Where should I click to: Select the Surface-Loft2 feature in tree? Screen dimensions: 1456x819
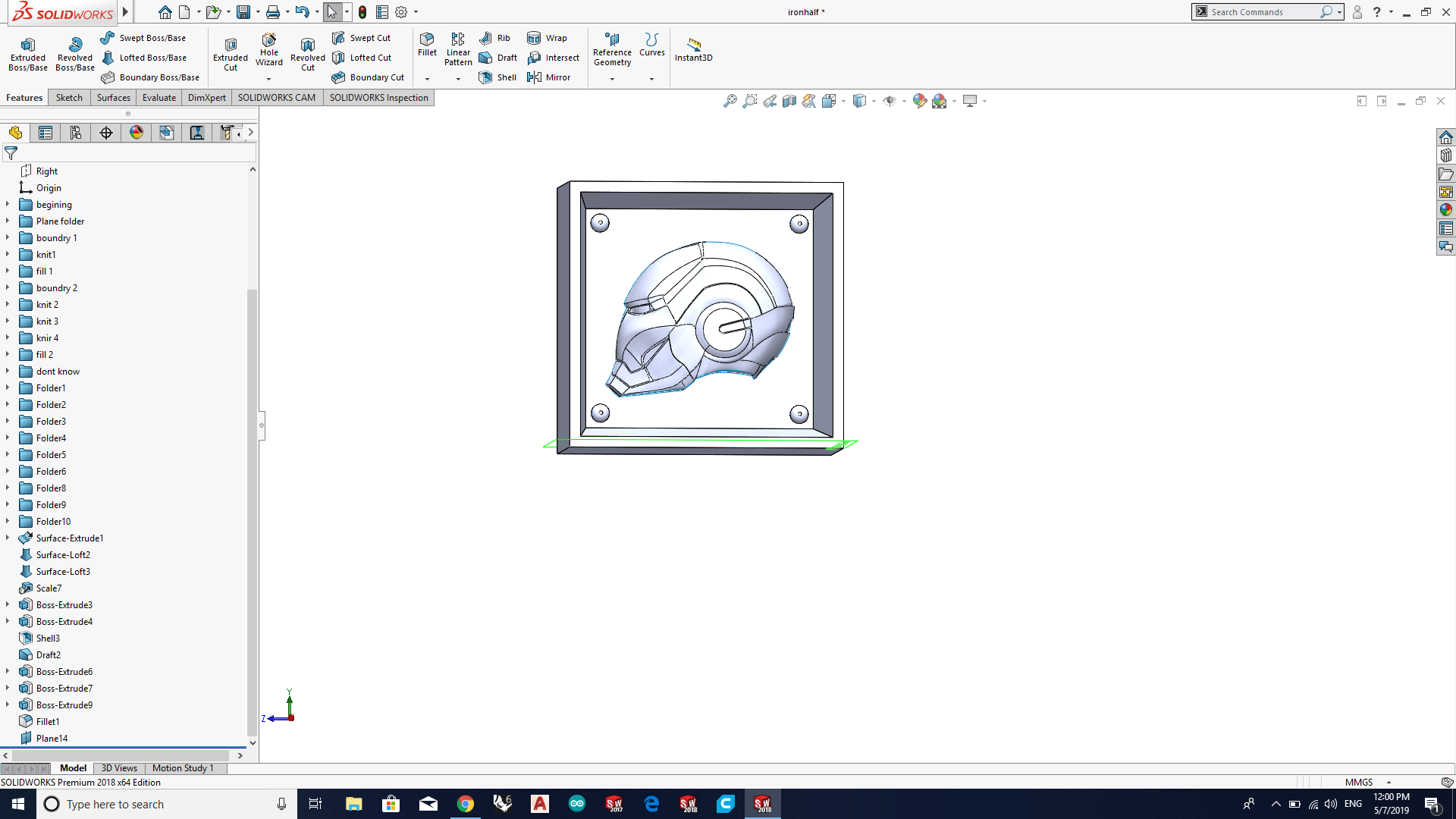[63, 555]
